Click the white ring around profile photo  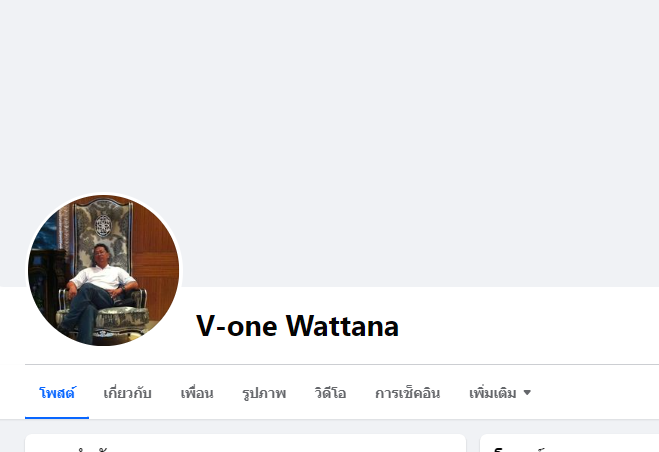pyautogui.click(x=103, y=194)
